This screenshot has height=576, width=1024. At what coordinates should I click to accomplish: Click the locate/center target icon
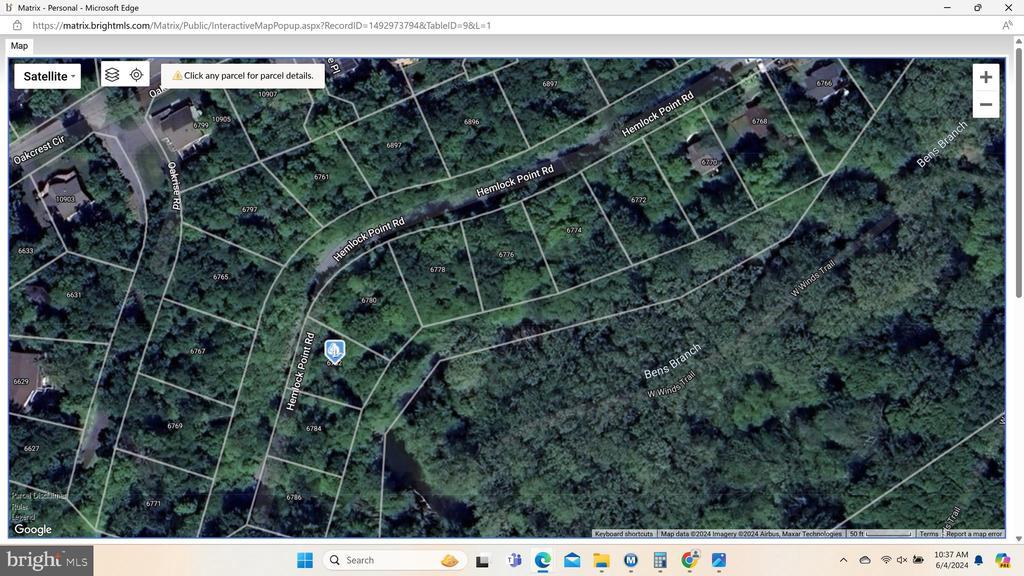136,74
